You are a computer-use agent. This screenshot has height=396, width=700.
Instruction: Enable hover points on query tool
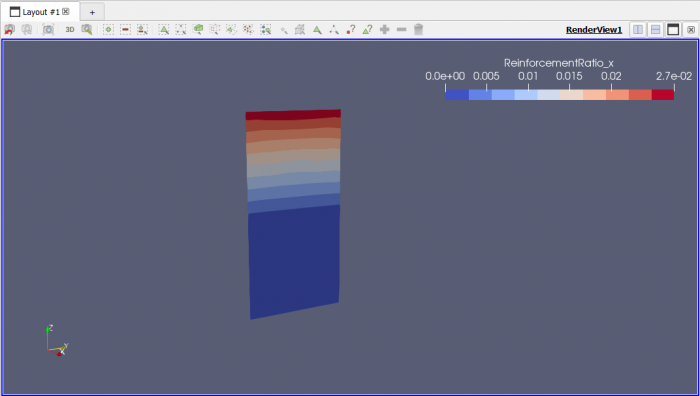coord(350,29)
